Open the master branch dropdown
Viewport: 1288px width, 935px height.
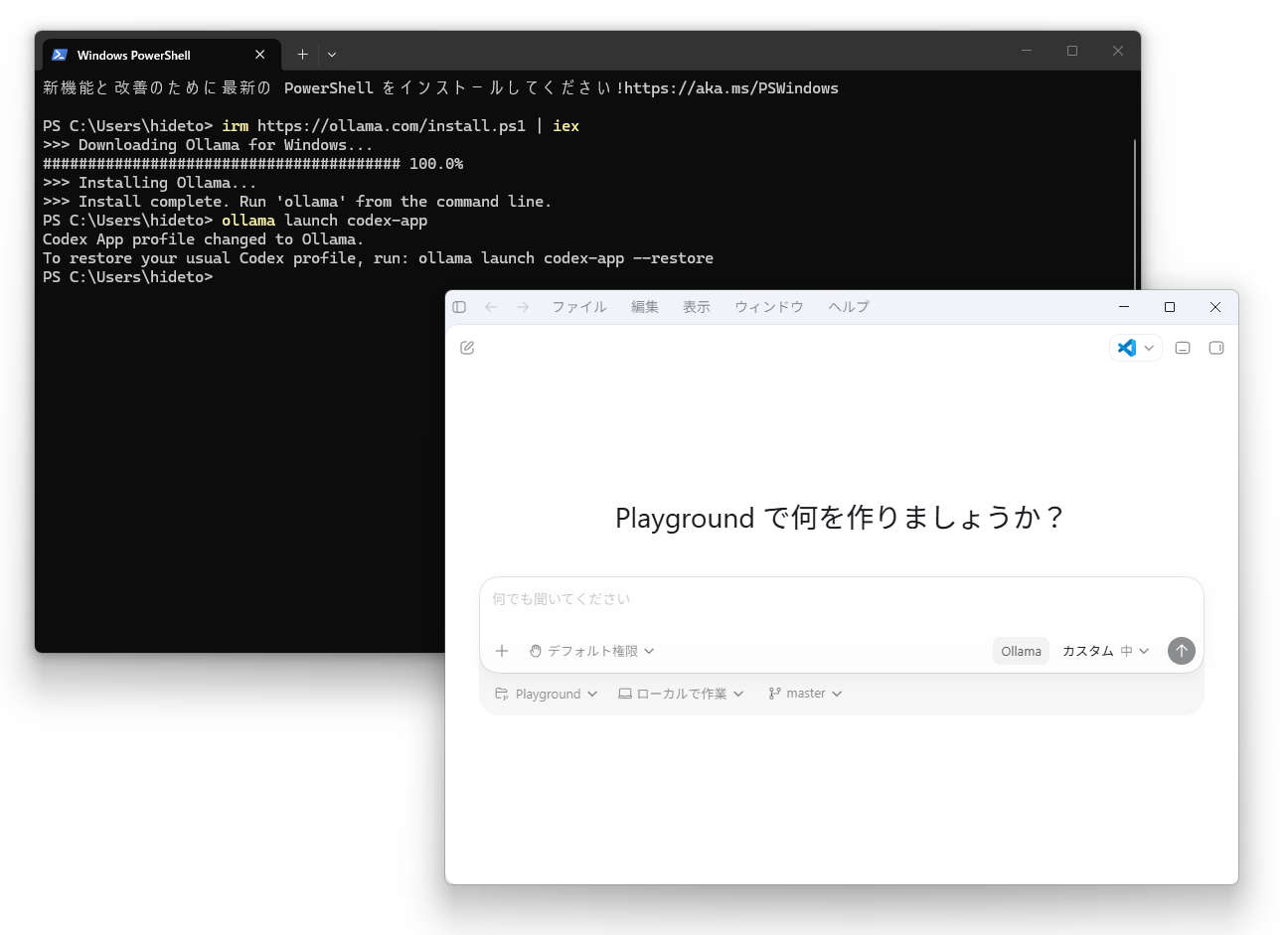[805, 694]
